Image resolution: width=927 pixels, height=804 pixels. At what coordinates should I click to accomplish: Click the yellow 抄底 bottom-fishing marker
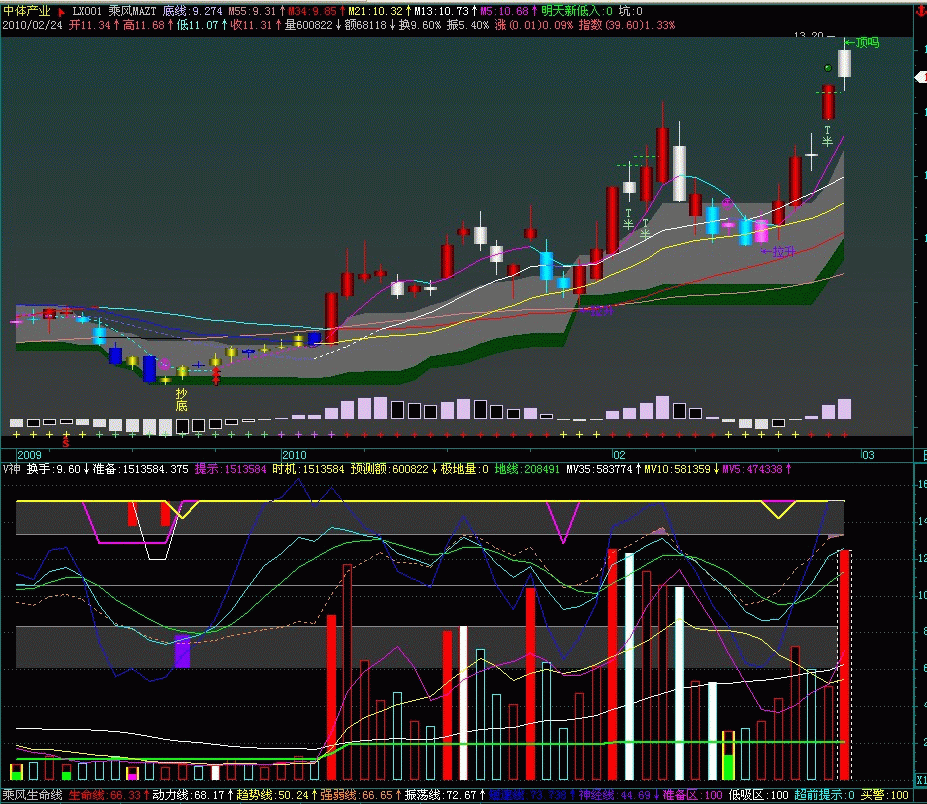coord(181,400)
